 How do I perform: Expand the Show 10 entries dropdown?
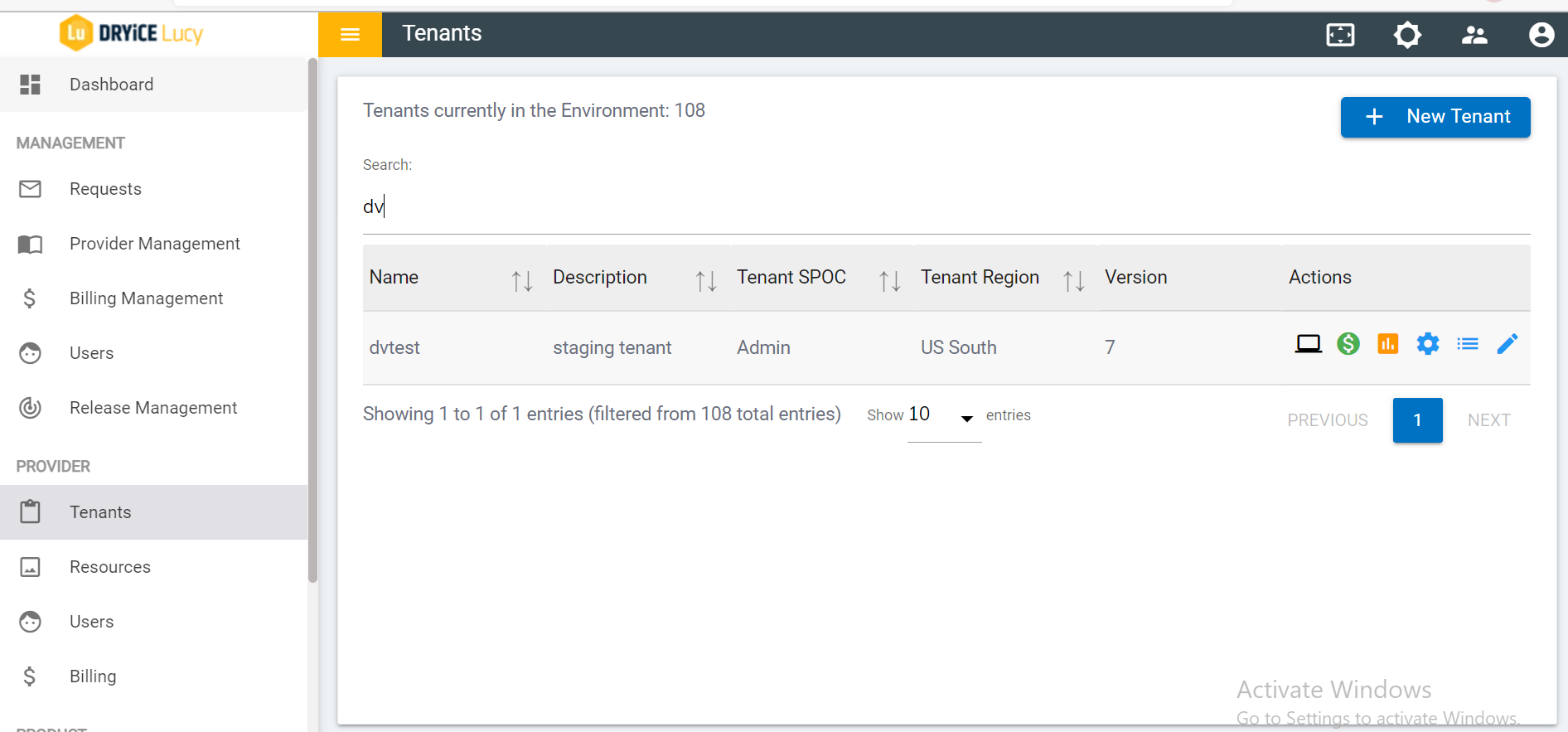(x=944, y=416)
